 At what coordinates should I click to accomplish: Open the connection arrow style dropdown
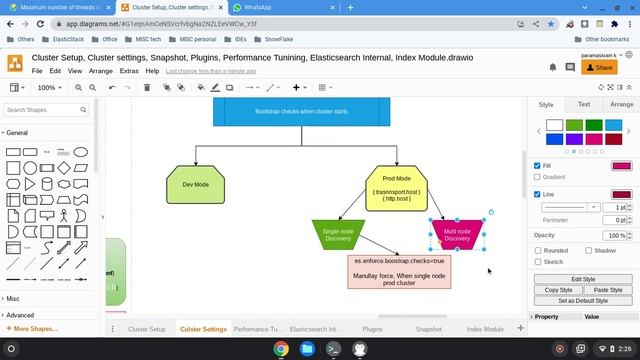click(x=252, y=87)
